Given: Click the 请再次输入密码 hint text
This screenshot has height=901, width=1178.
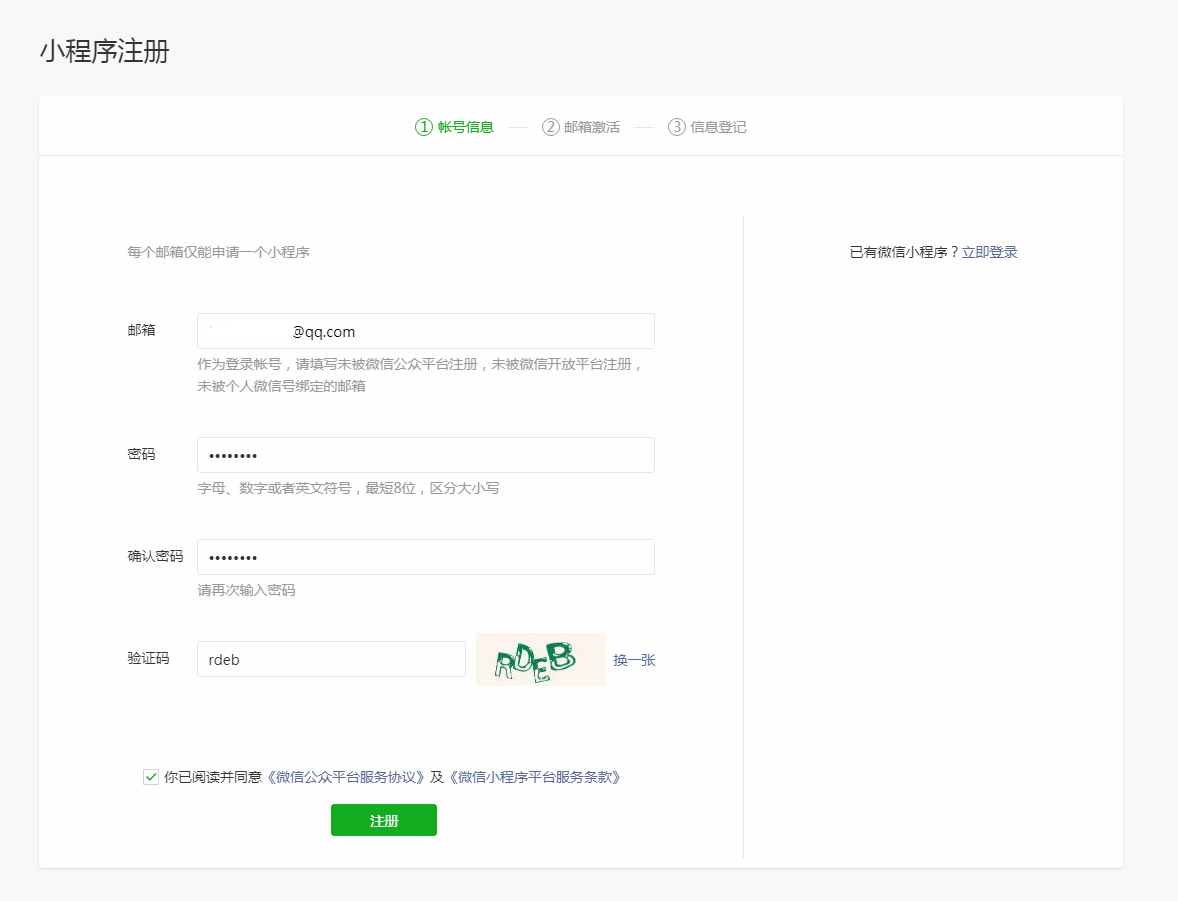Looking at the screenshot, I should [x=246, y=591].
